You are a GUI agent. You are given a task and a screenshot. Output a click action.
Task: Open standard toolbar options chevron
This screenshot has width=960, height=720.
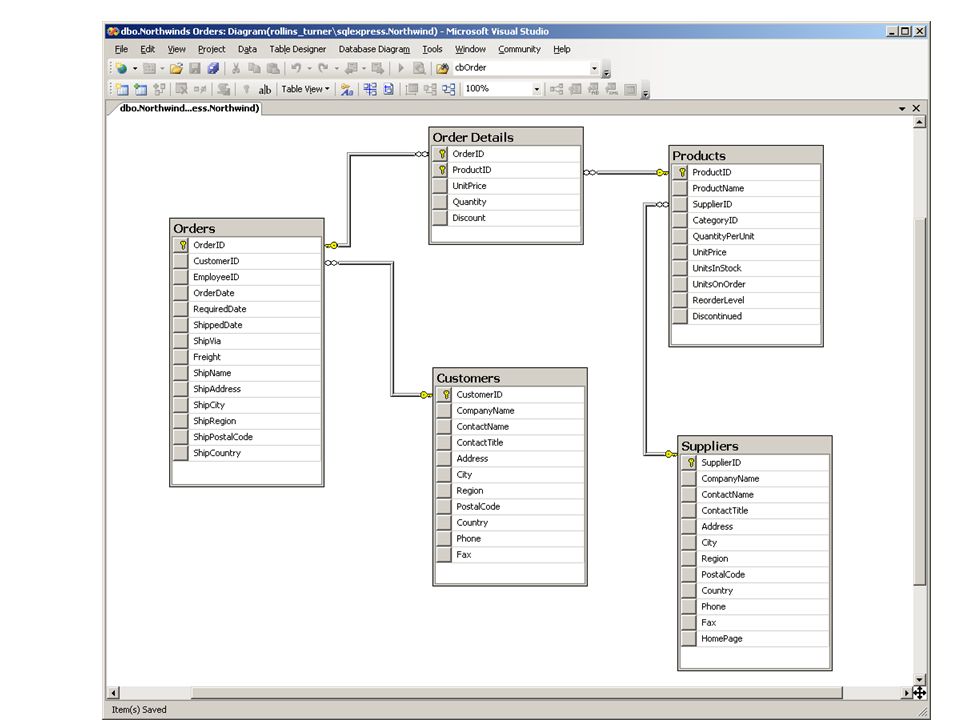[606, 72]
